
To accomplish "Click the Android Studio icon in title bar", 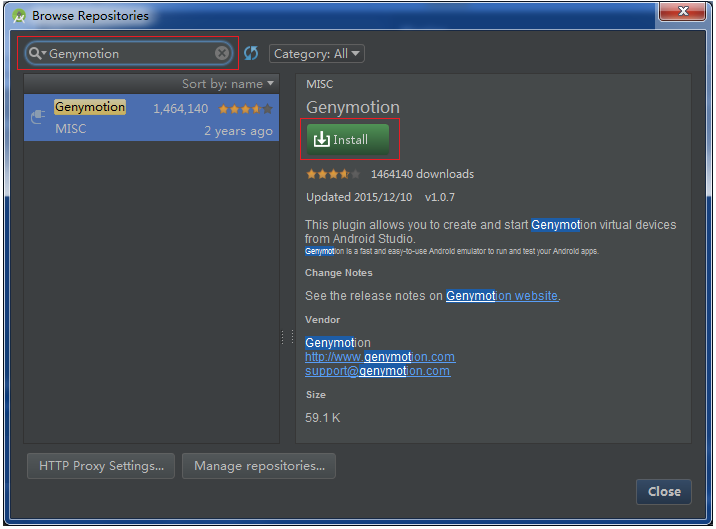I will 19,16.
